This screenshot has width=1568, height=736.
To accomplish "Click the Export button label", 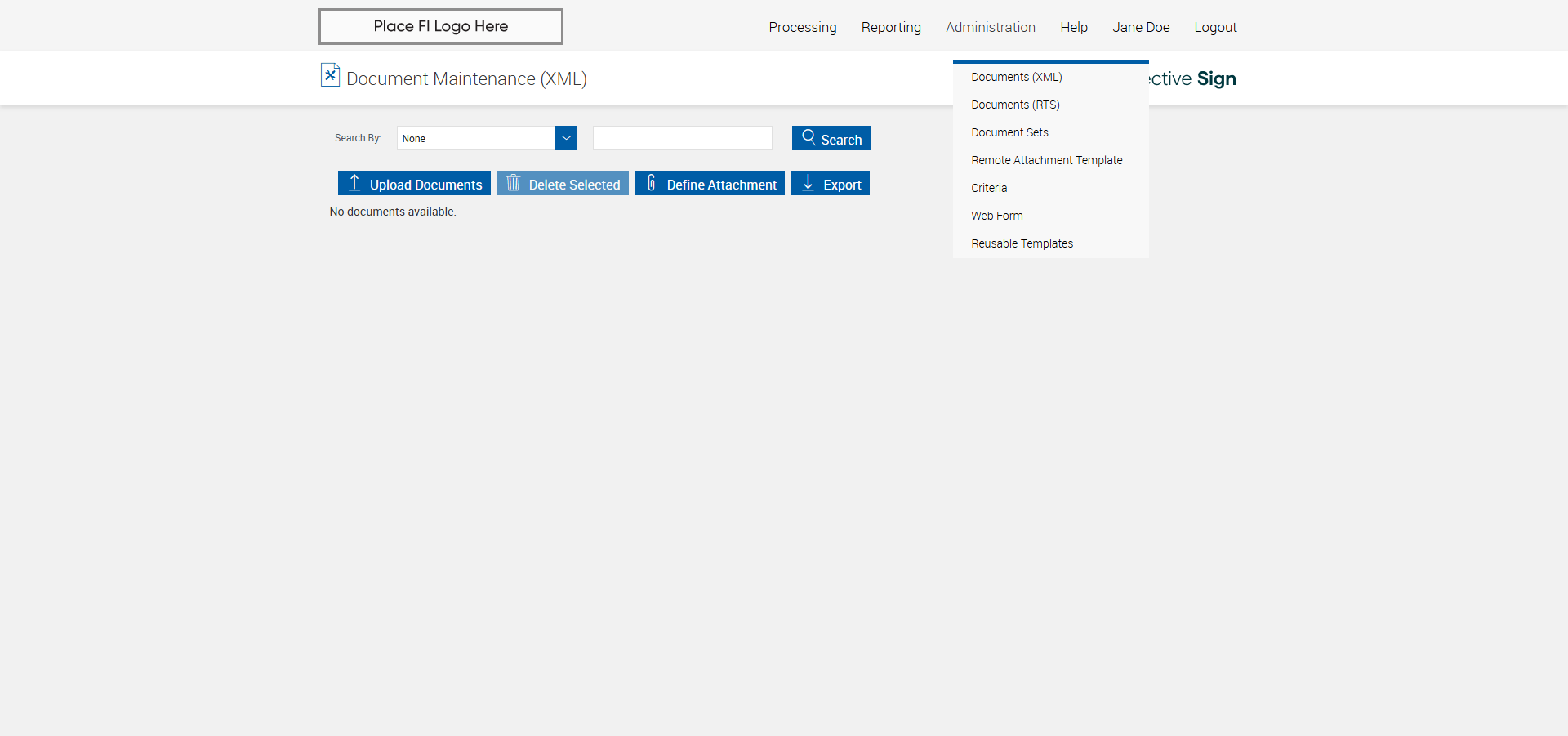I will point(842,185).
